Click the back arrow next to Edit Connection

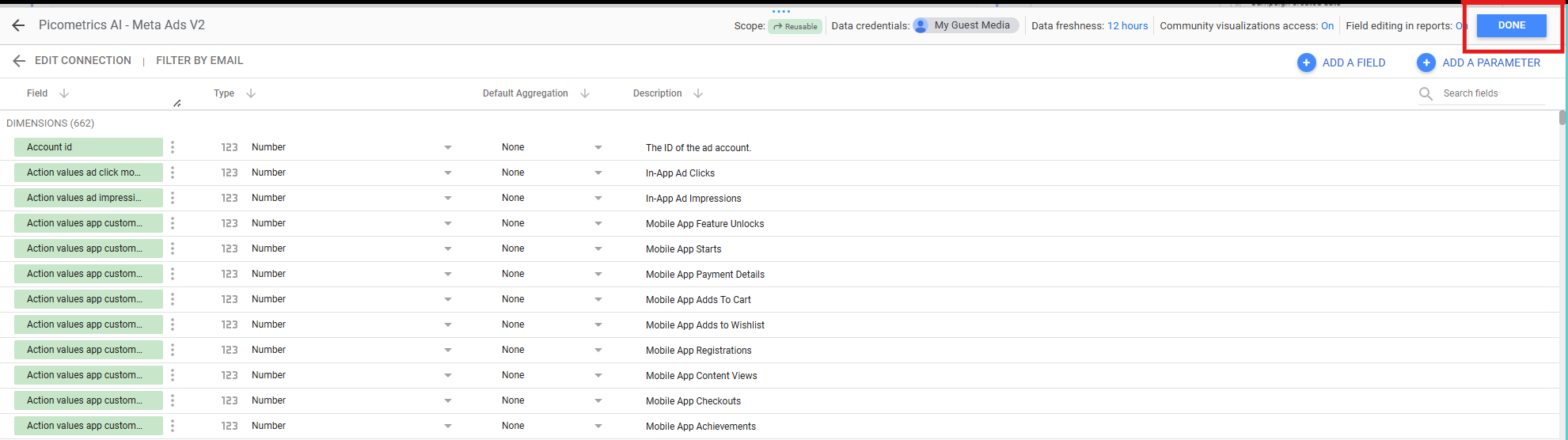[x=19, y=61]
